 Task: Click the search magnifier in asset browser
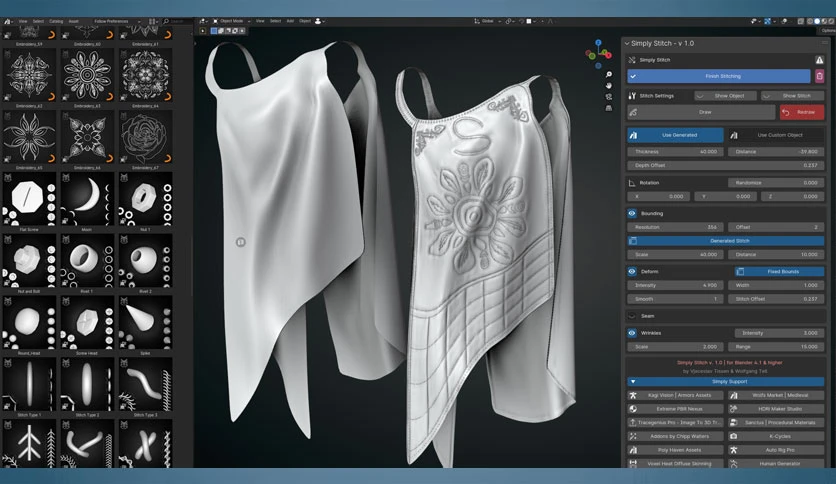coord(166,21)
